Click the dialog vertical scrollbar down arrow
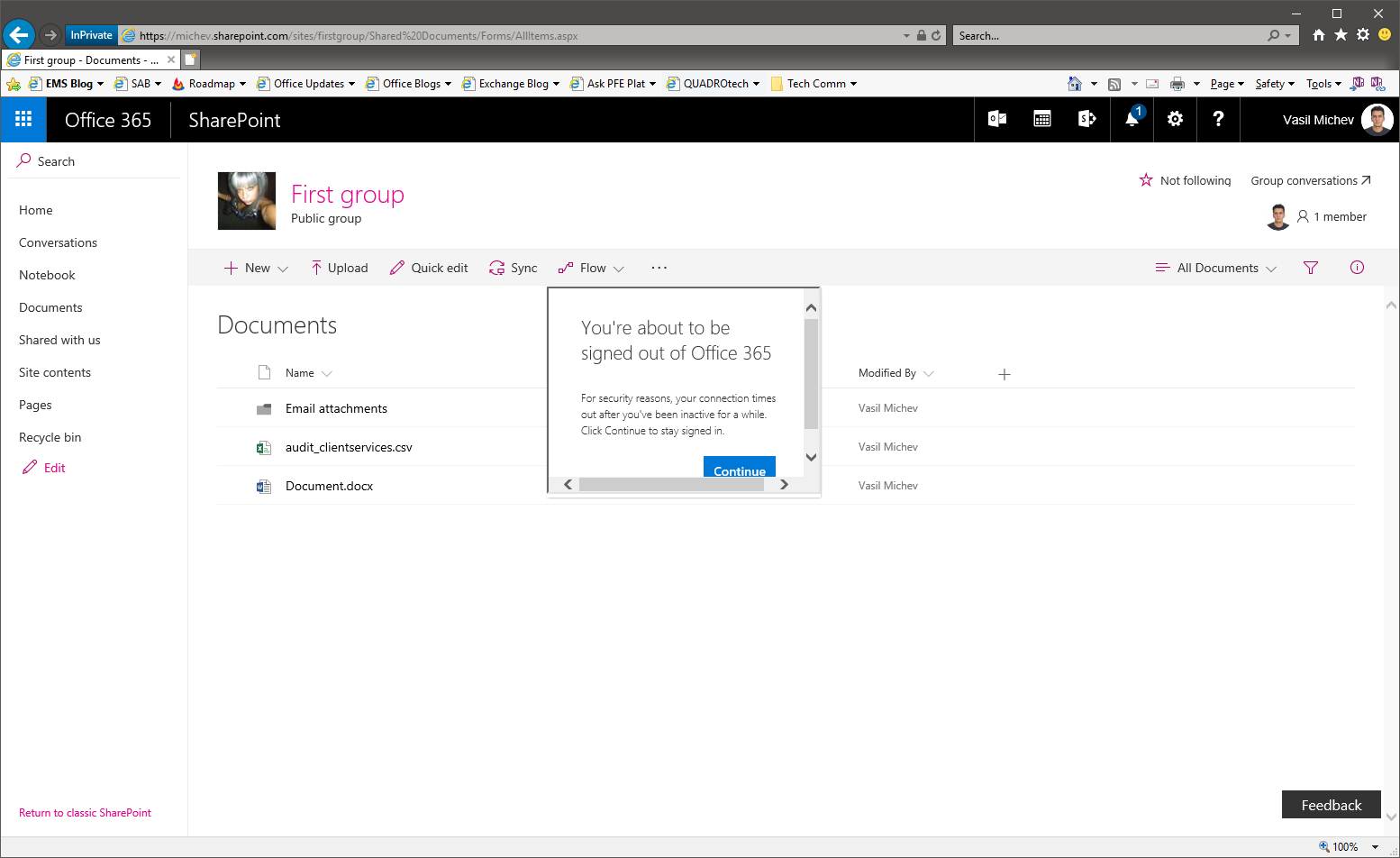The image size is (1400, 858). (811, 457)
